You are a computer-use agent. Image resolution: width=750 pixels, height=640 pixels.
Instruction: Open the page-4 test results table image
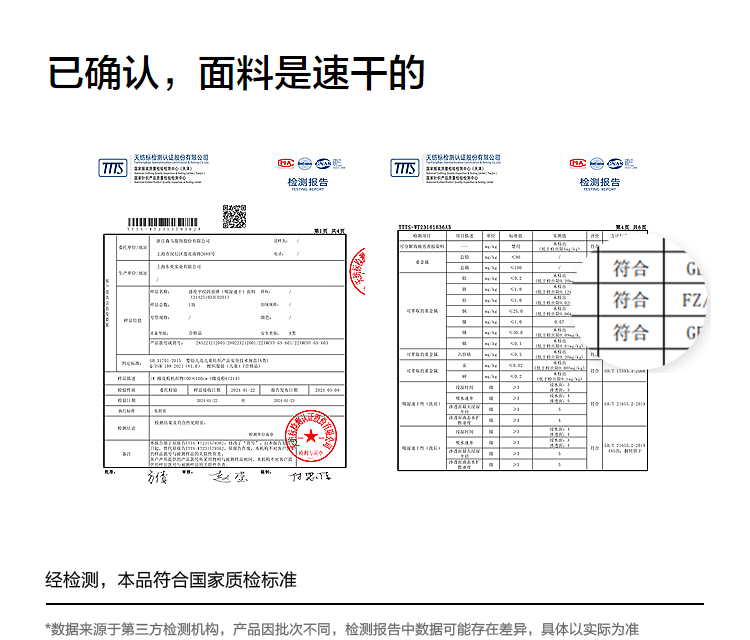pyautogui.click(x=522, y=350)
